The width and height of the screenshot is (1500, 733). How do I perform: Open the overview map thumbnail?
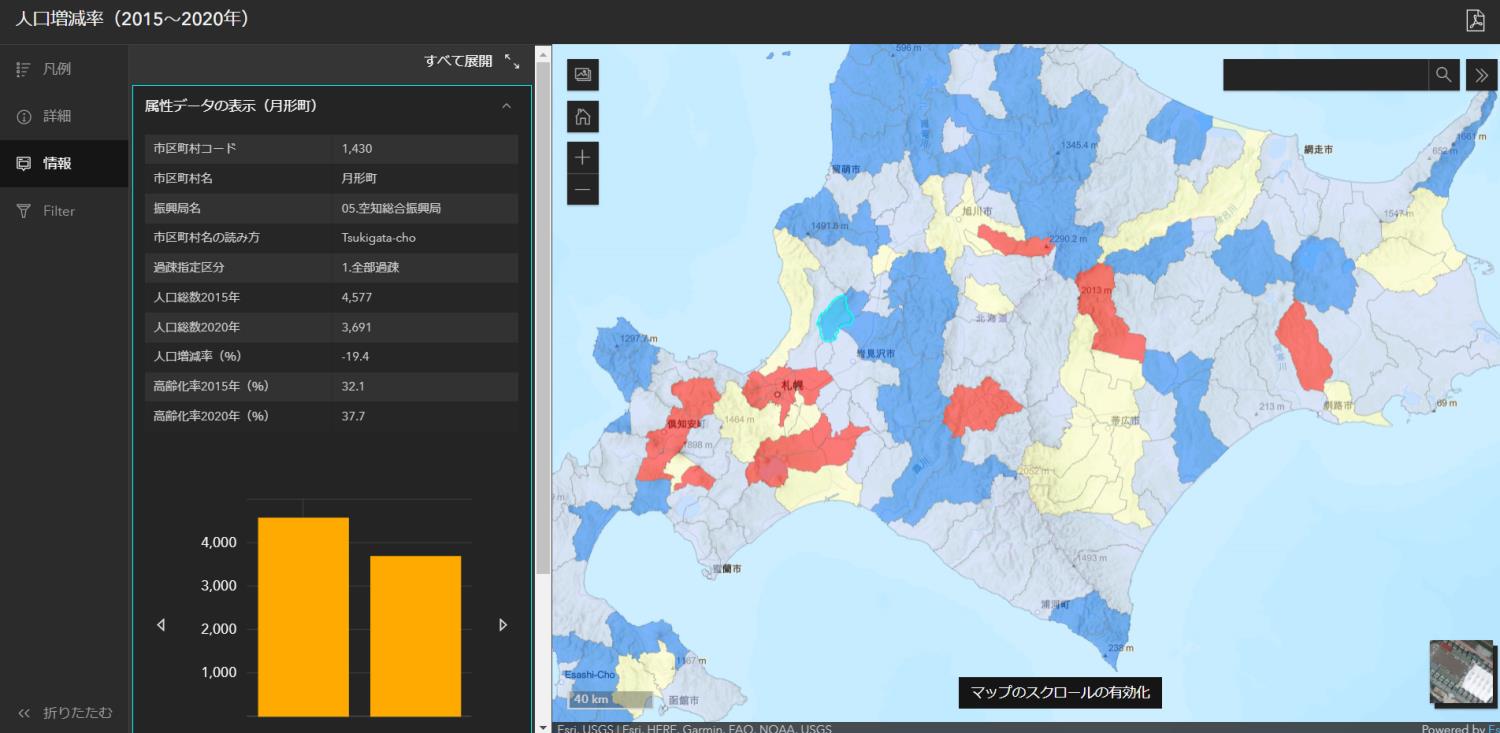[x=1461, y=672]
